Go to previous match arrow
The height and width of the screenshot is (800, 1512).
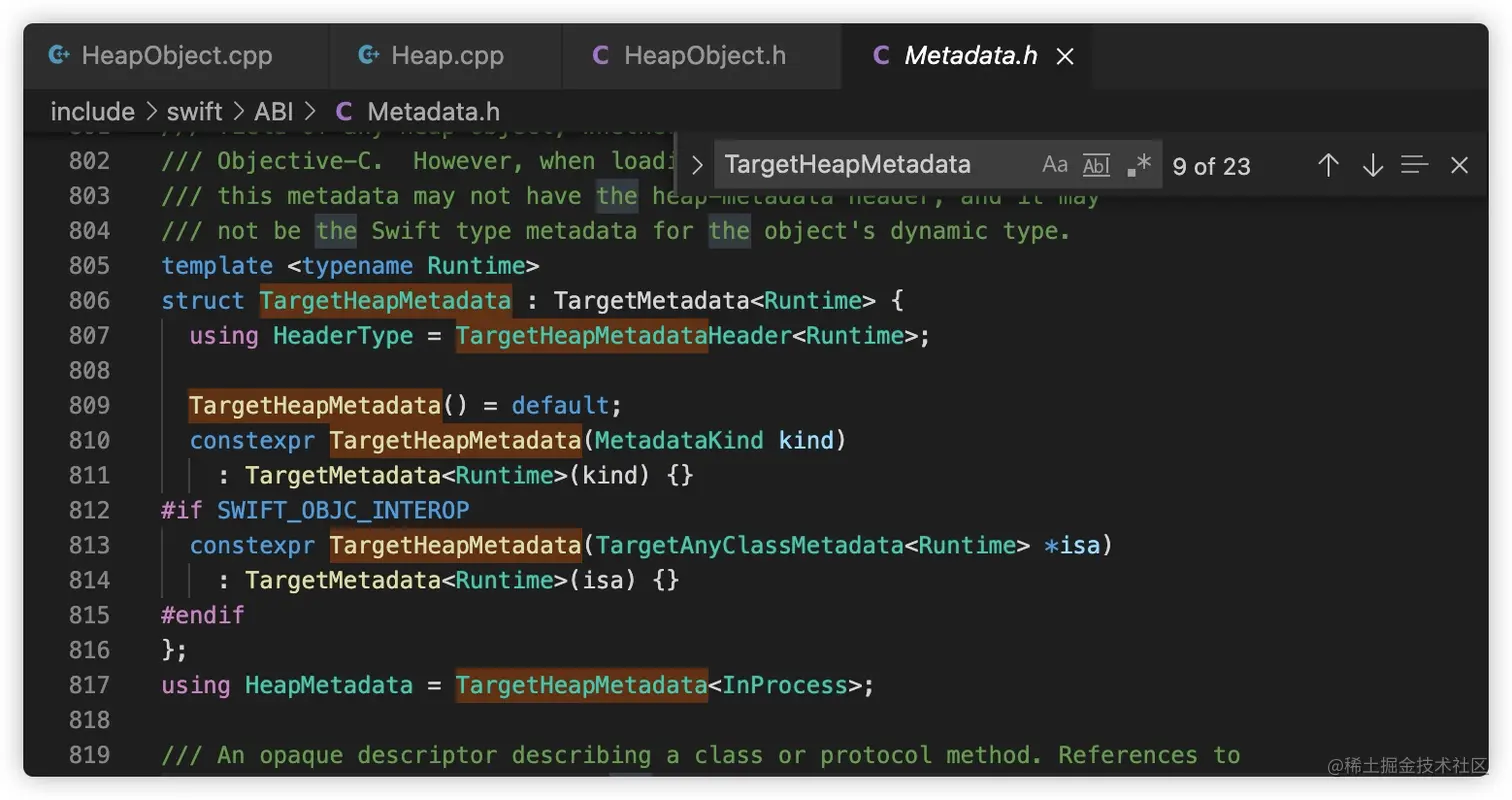click(1328, 165)
